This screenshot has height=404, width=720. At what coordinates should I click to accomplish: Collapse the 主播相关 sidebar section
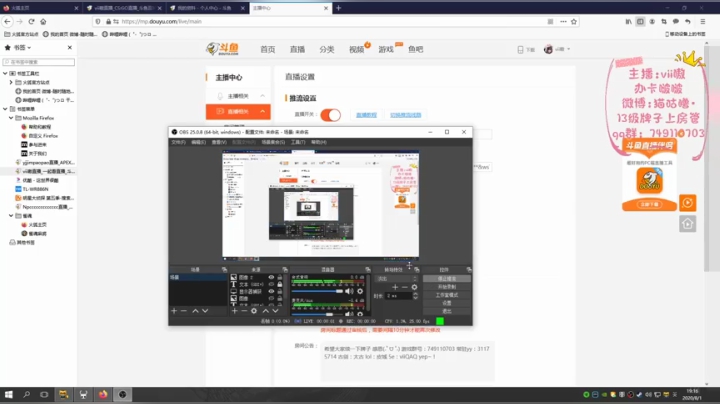262,96
